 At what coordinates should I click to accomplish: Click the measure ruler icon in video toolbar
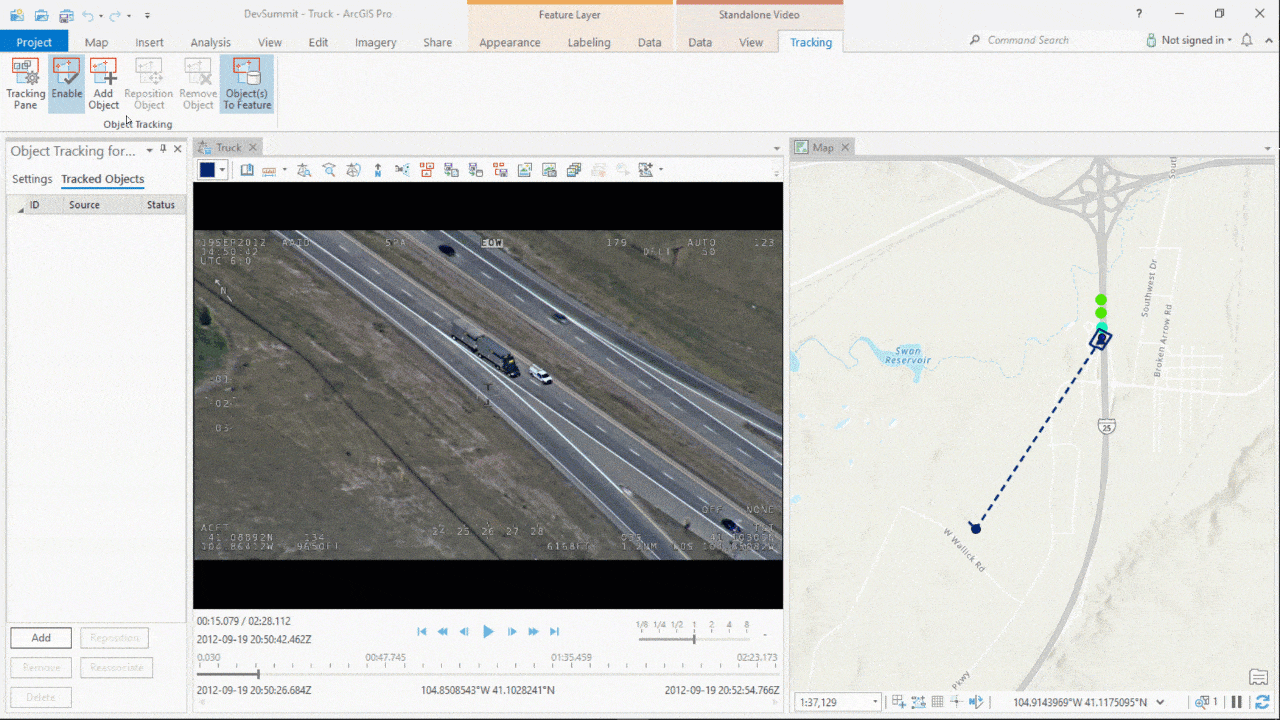pyautogui.click(x=269, y=170)
